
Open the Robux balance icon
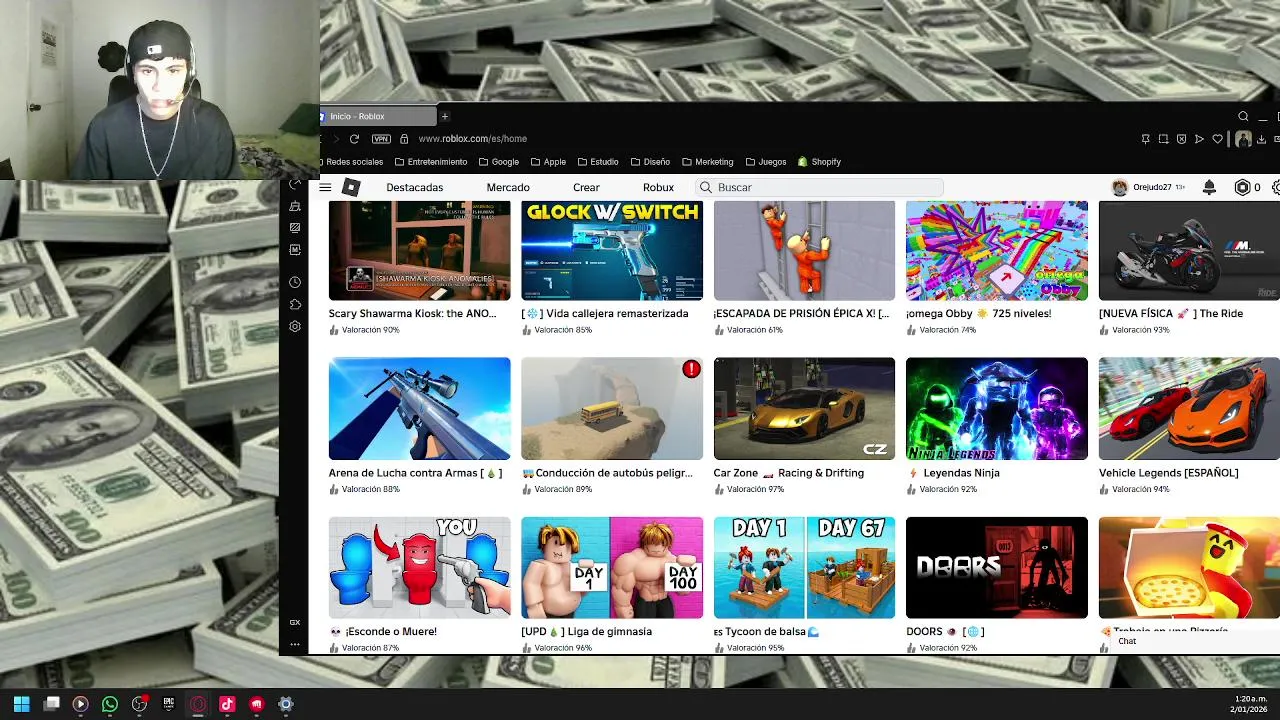pos(1243,187)
